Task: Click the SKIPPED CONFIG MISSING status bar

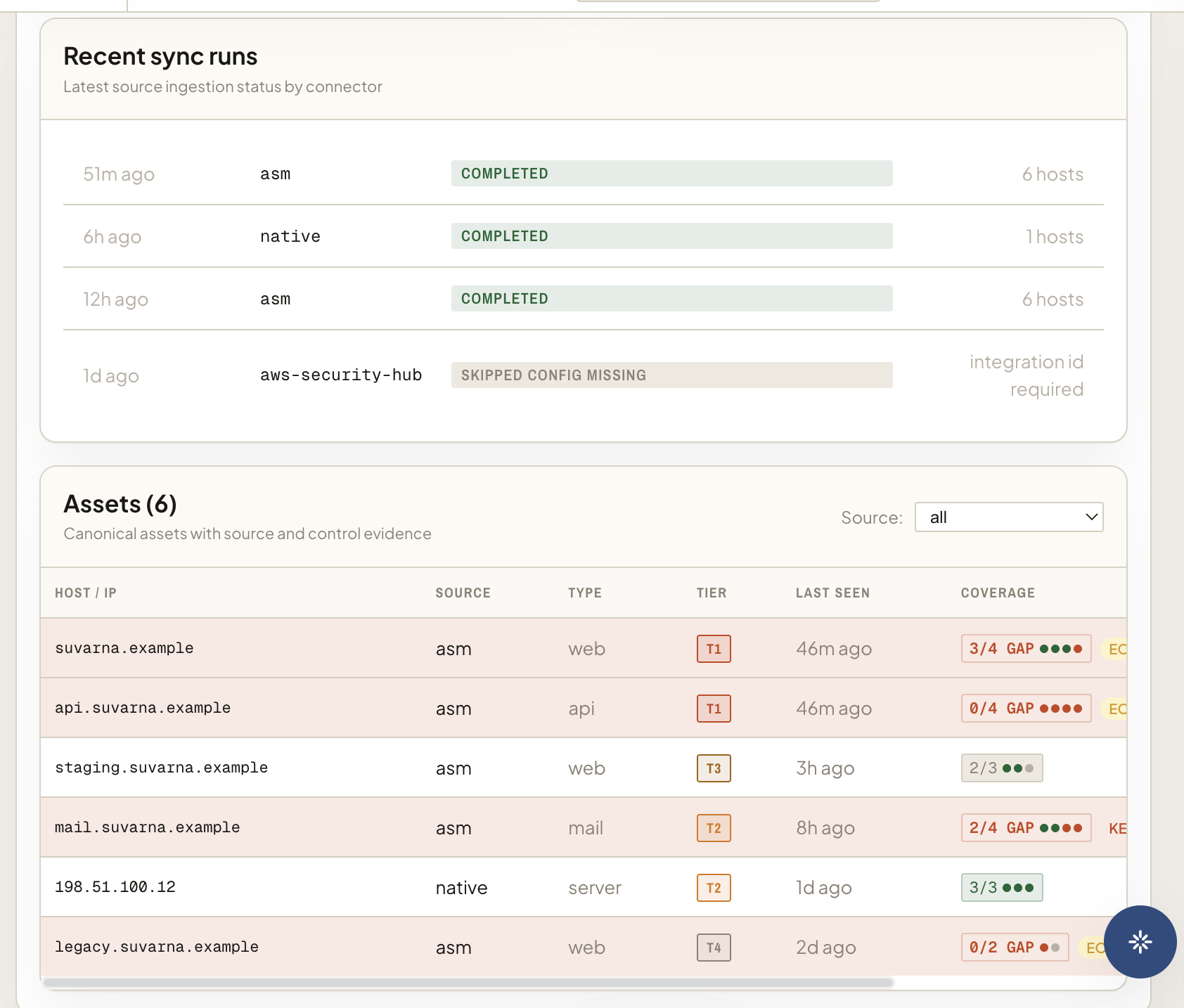Action: (672, 375)
